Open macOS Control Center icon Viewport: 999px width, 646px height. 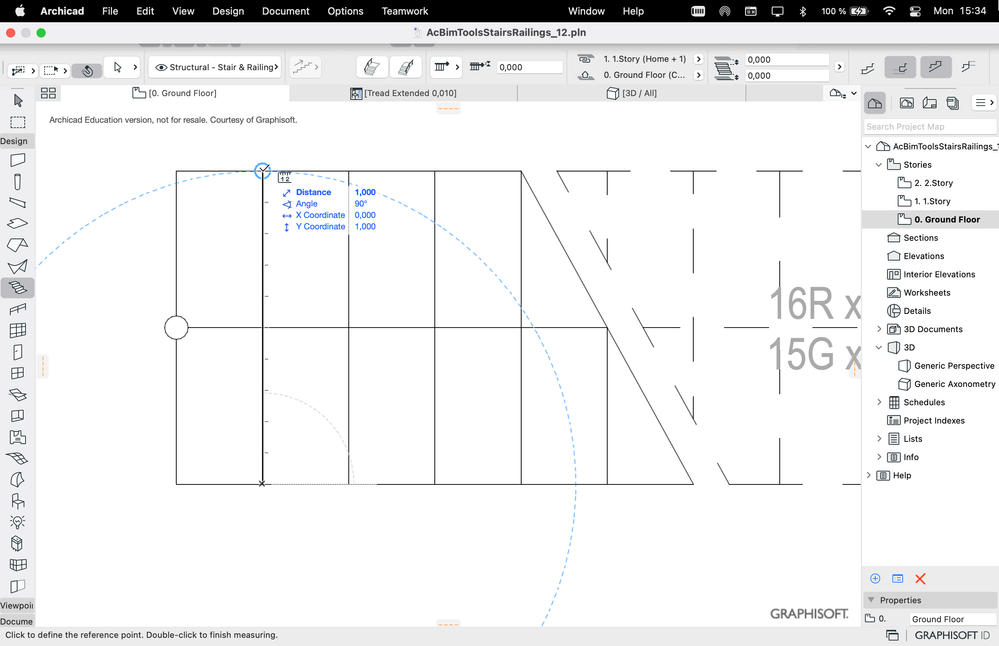point(916,11)
